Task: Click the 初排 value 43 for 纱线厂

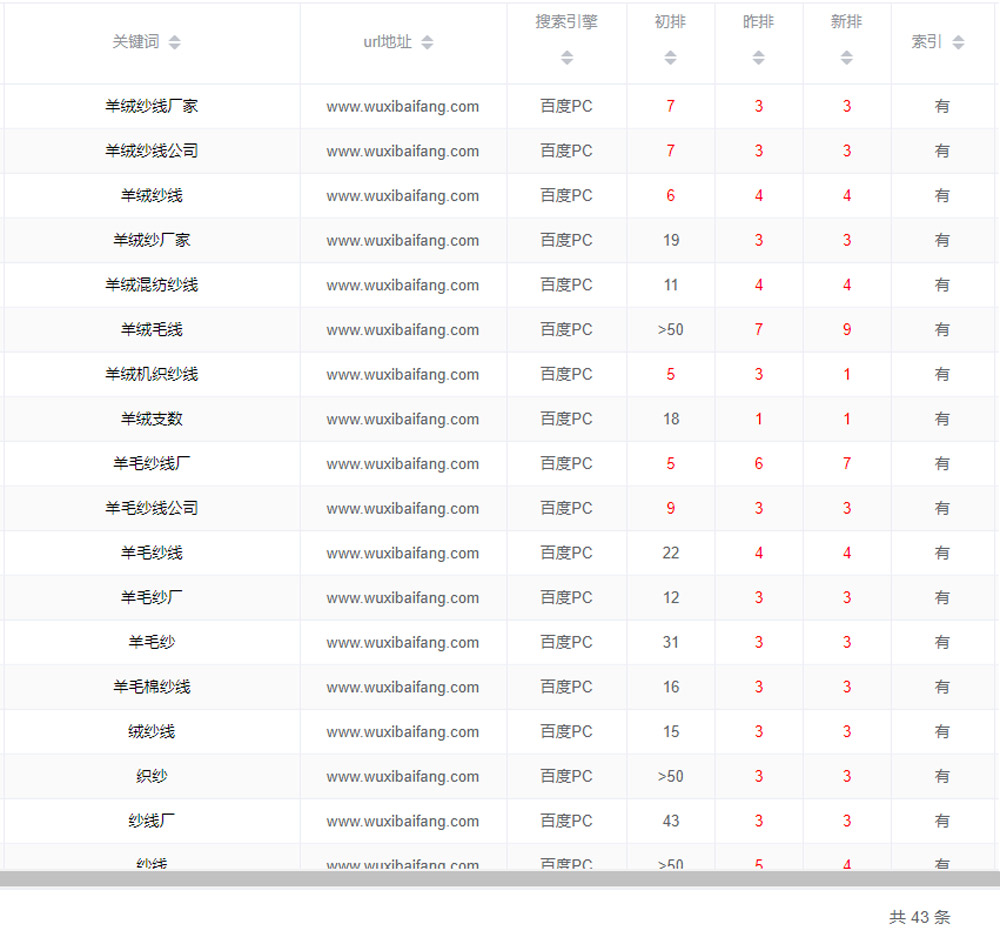Action: tap(670, 821)
